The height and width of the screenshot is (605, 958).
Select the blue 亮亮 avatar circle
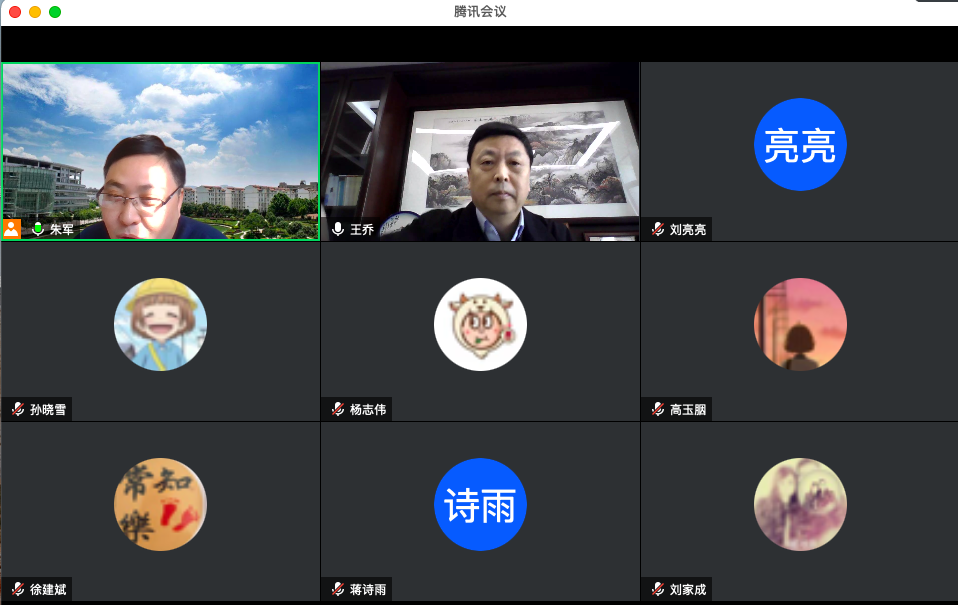pyautogui.click(x=800, y=145)
